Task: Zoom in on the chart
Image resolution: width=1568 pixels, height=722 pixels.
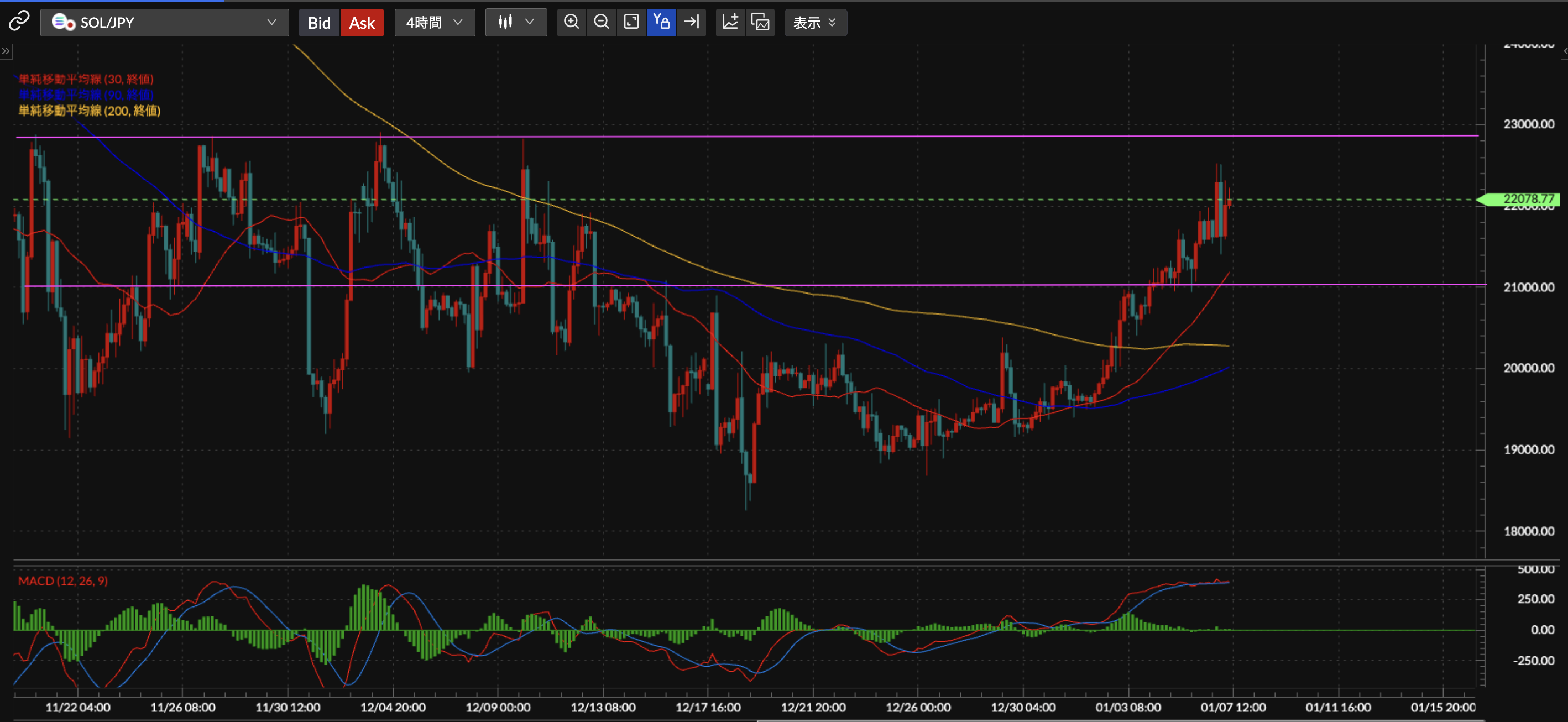Action: pos(571,23)
